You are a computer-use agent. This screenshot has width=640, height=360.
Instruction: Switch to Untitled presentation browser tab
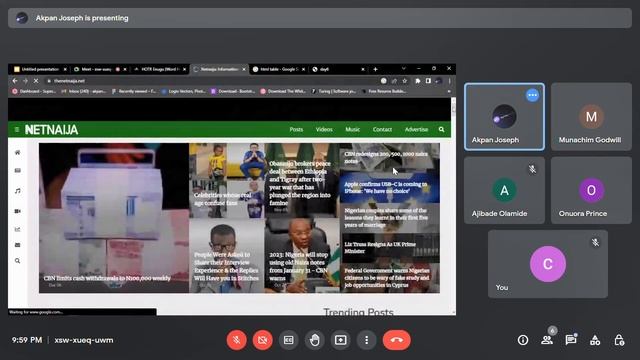pos(39,69)
